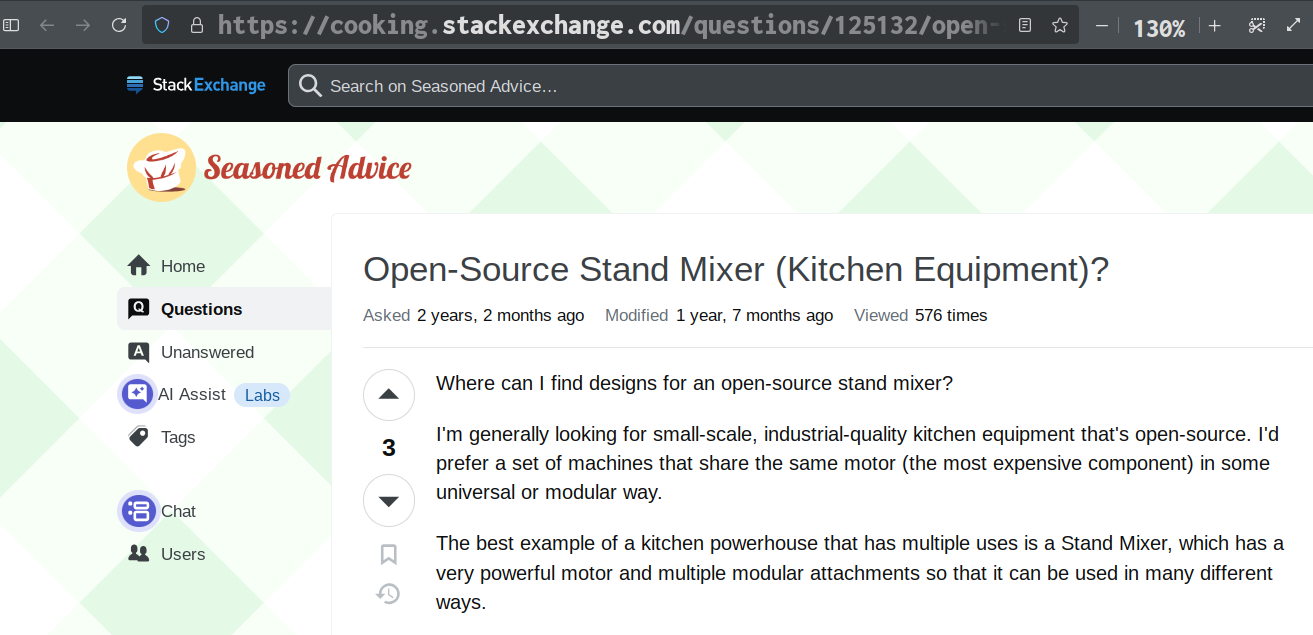Click the tracking protection shield icon

(x=163, y=25)
